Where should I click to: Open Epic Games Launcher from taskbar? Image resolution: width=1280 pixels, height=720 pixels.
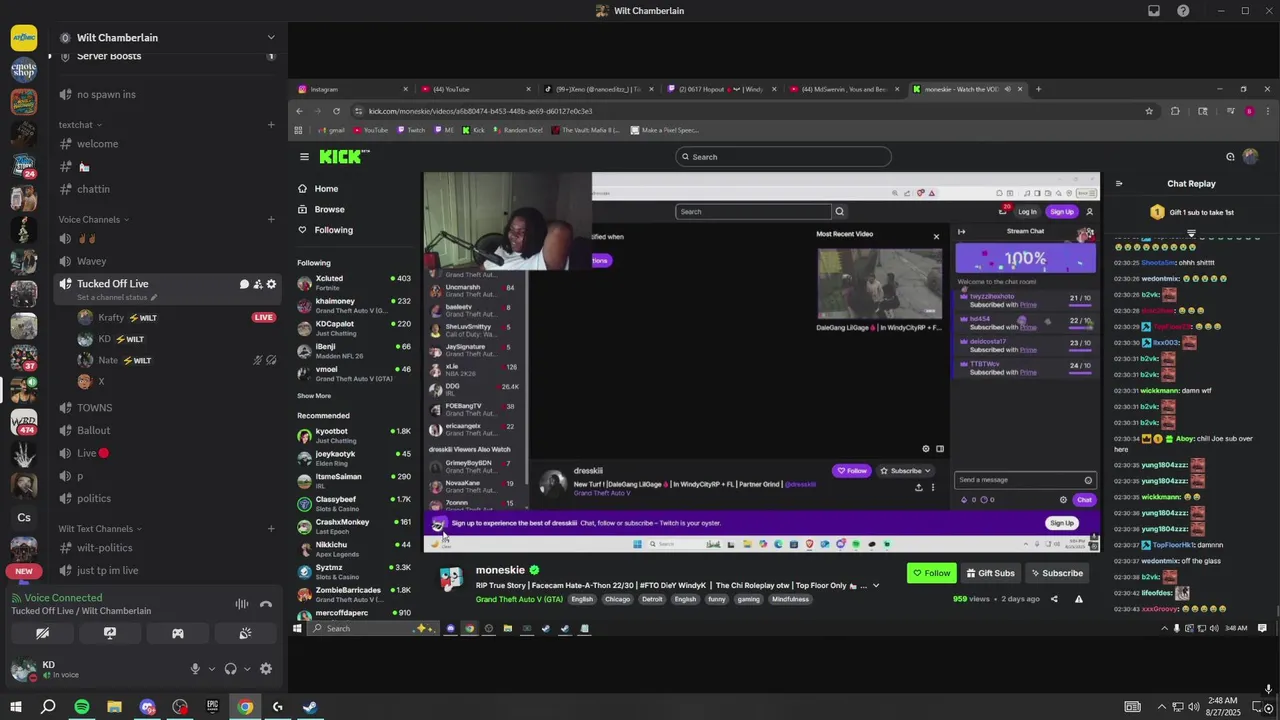(x=212, y=707)
